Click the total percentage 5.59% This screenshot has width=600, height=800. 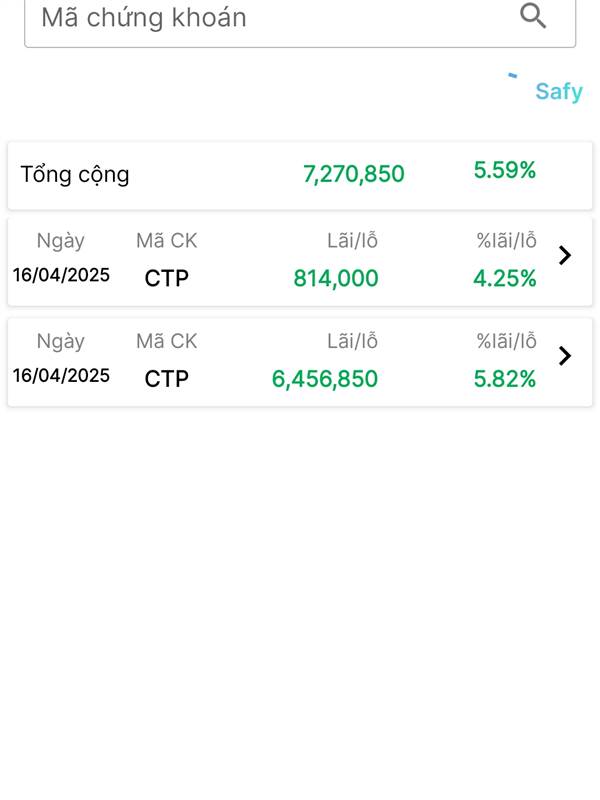click(505, 170)
